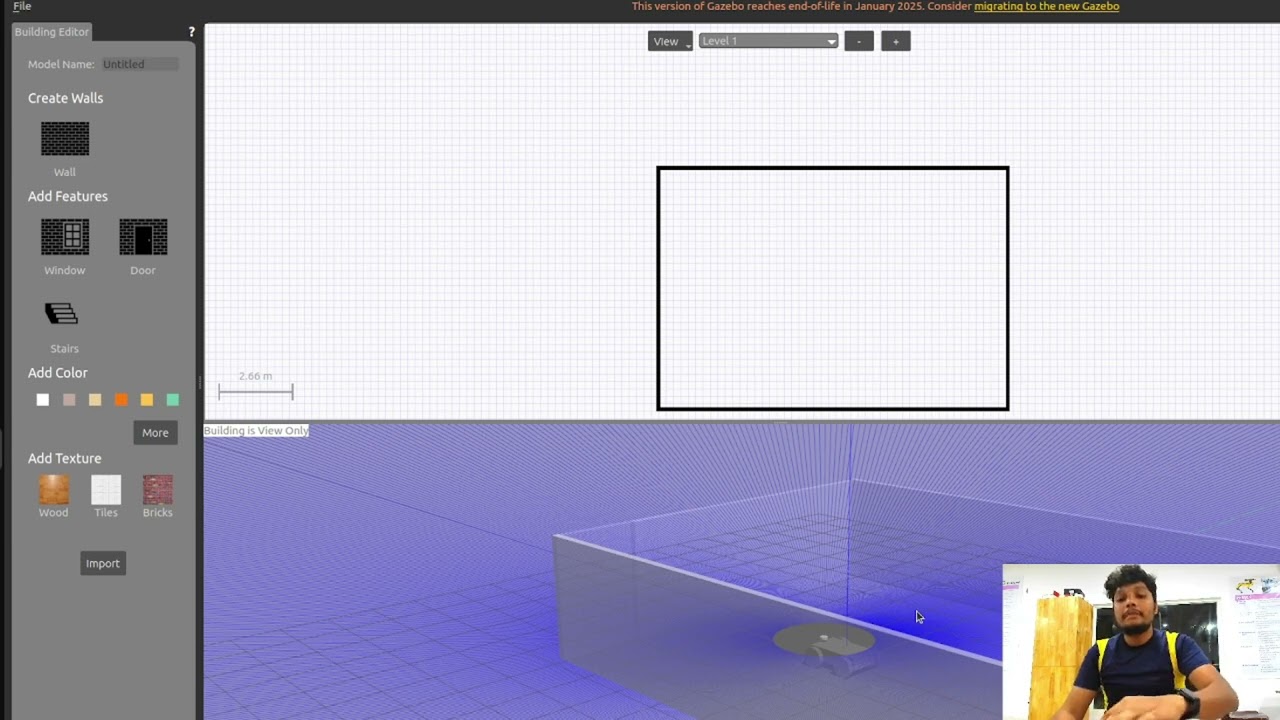
Task: Open the File menu
Action: (x=22, y=6)
